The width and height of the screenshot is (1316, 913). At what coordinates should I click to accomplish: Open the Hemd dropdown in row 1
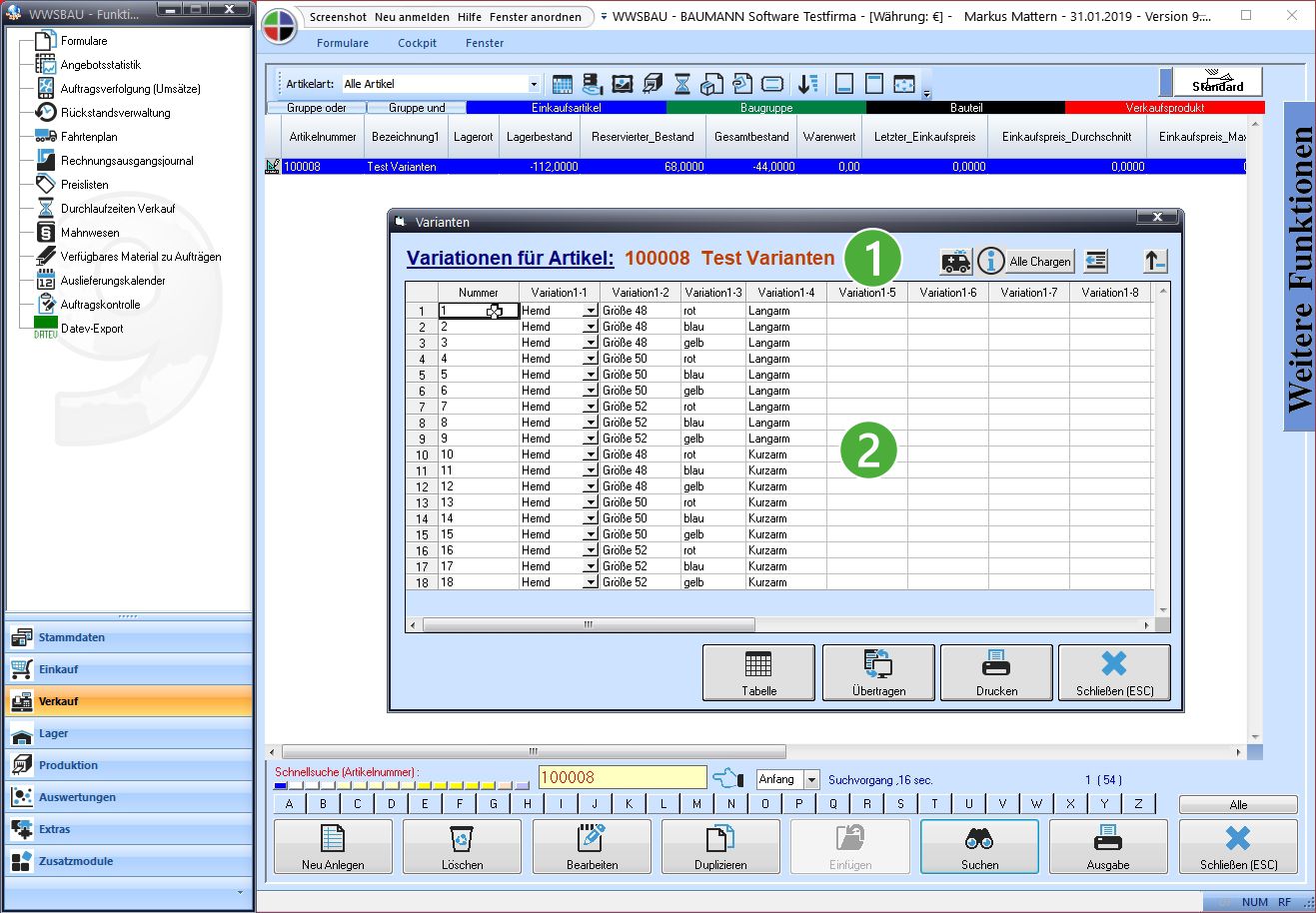coord(591,311)
